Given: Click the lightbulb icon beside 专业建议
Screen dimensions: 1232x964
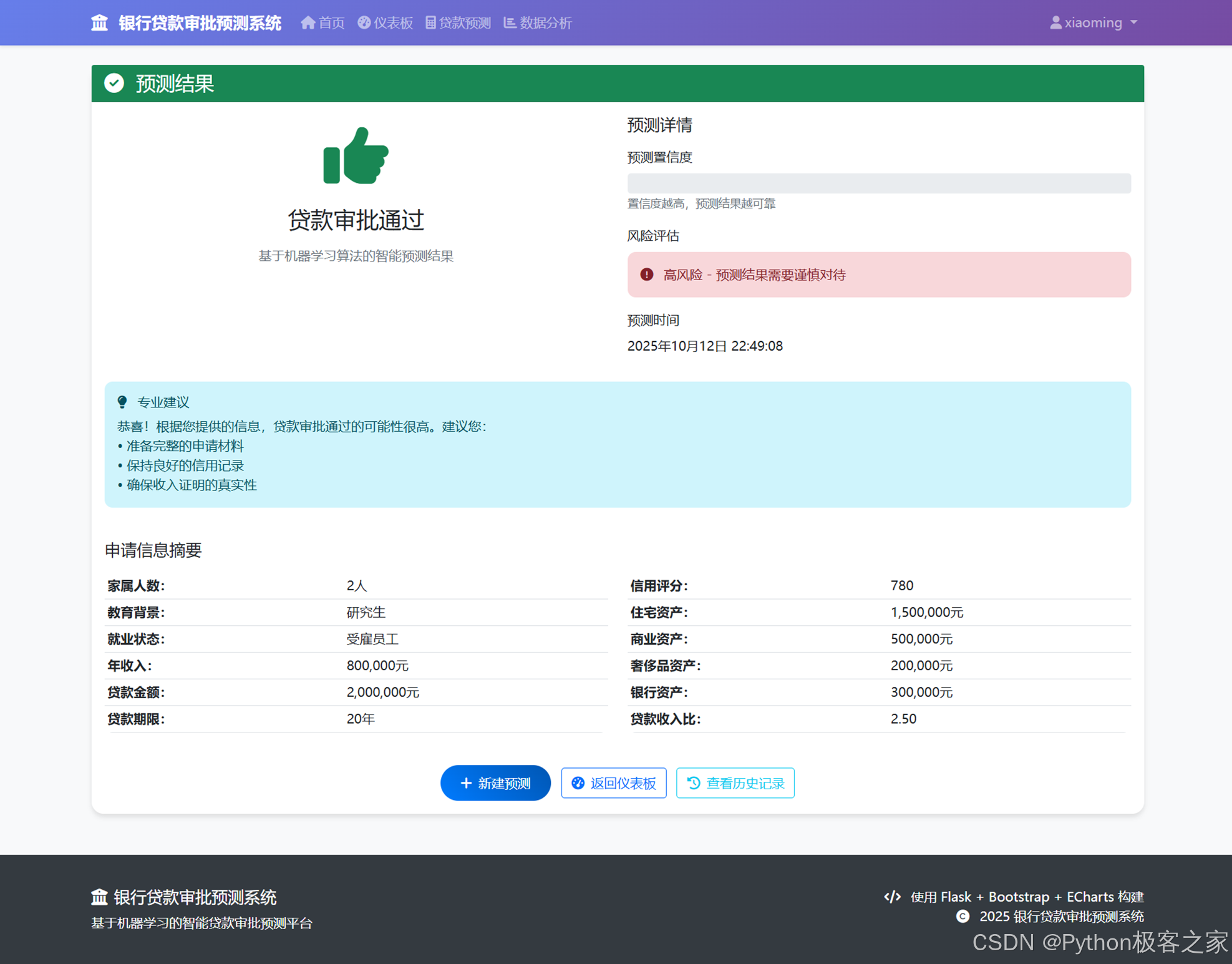Looking at the screenshot, I should 122,402.
